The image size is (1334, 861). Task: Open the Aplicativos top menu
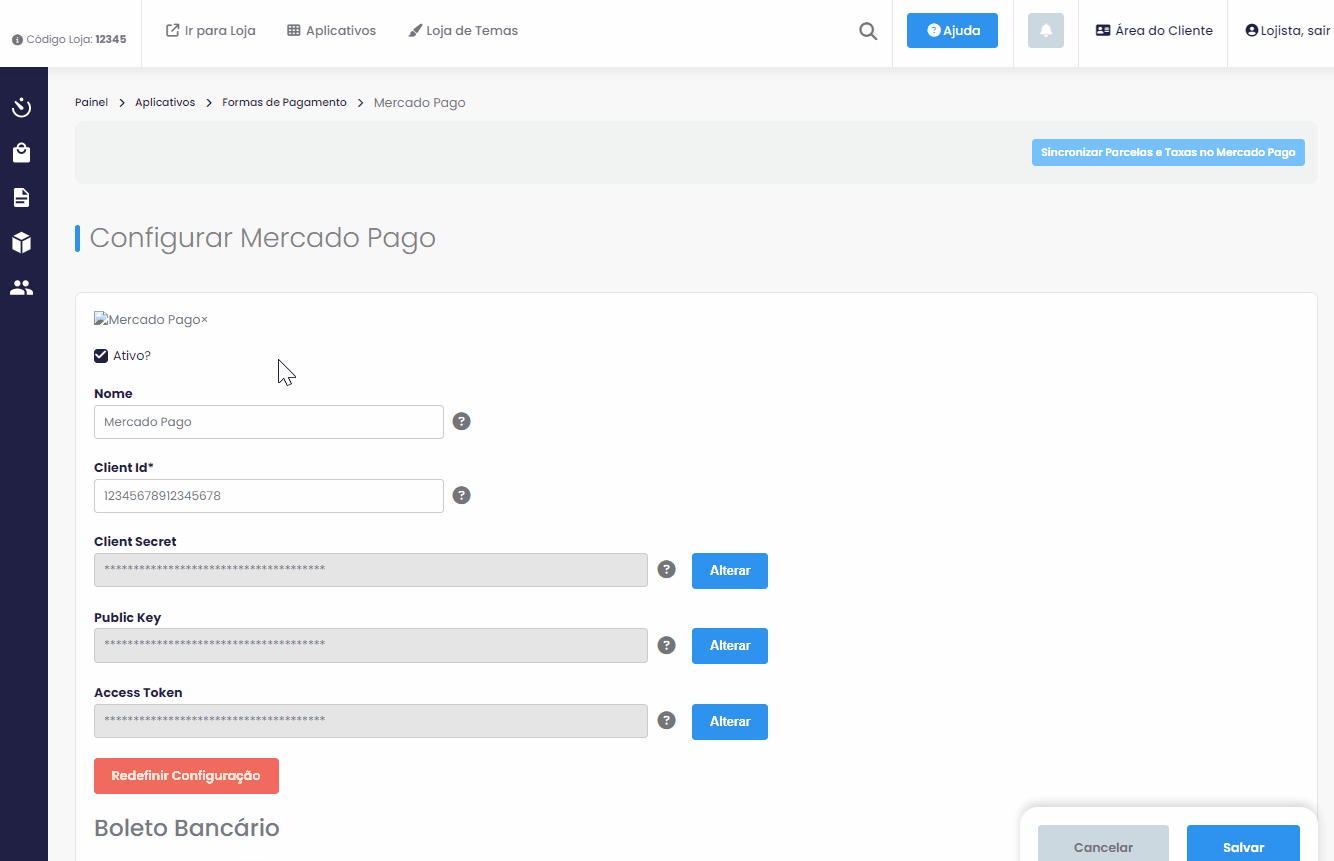331,31
